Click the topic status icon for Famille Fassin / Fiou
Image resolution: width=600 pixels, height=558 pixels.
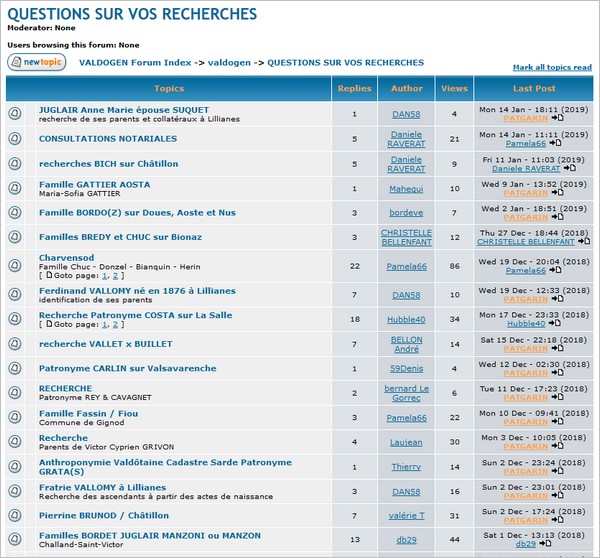(15, 417)
